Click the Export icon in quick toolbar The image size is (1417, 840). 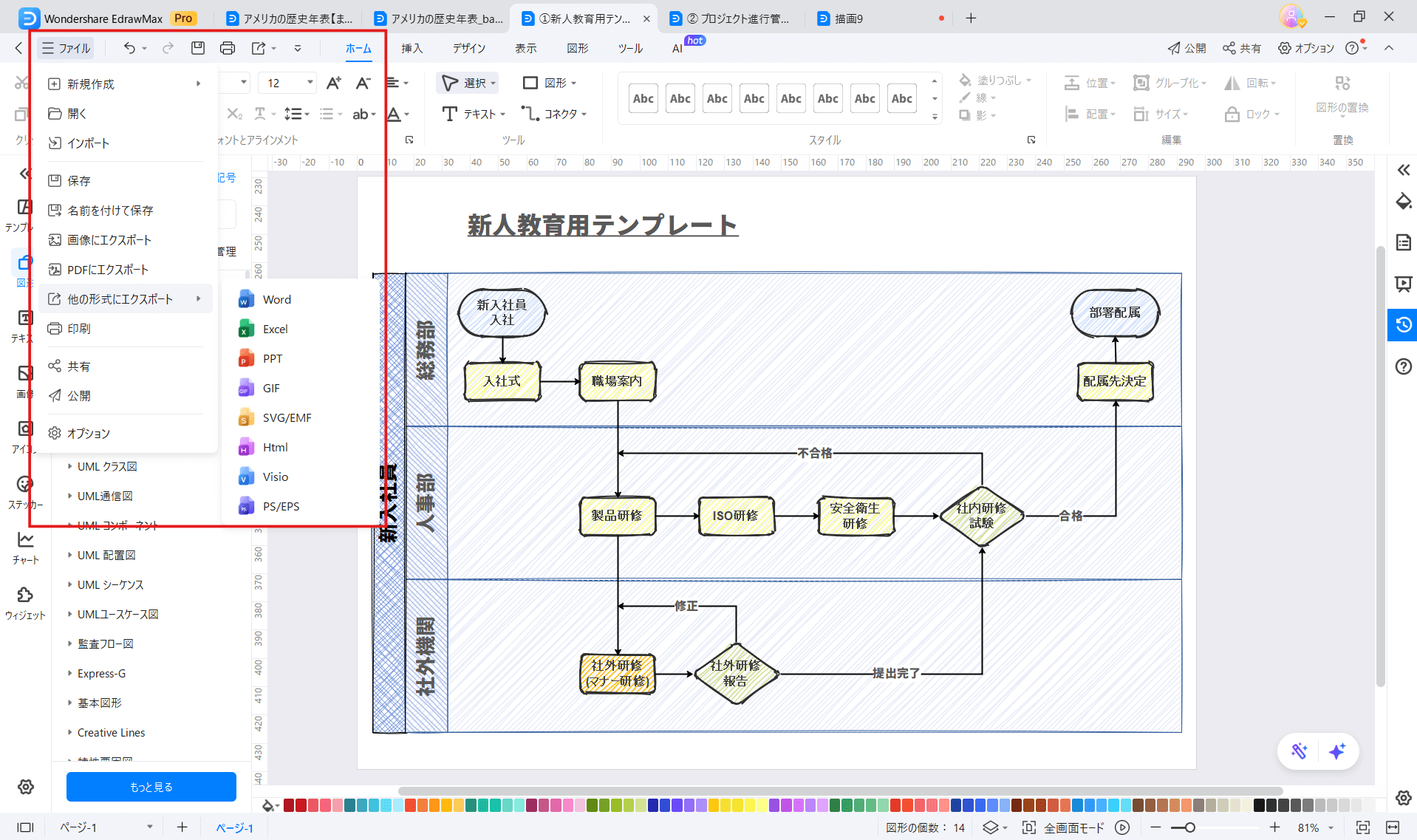point(259,48)
